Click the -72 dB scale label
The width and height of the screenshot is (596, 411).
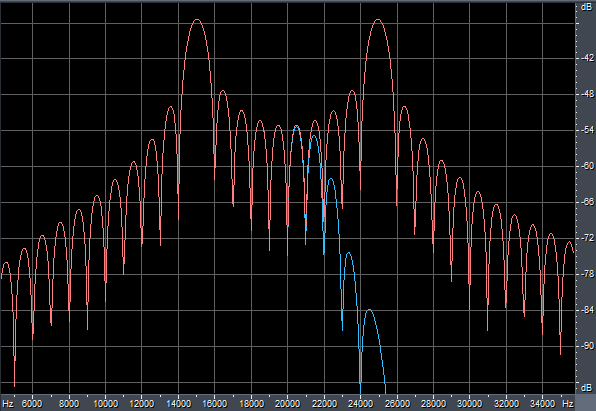click(587, 238)
